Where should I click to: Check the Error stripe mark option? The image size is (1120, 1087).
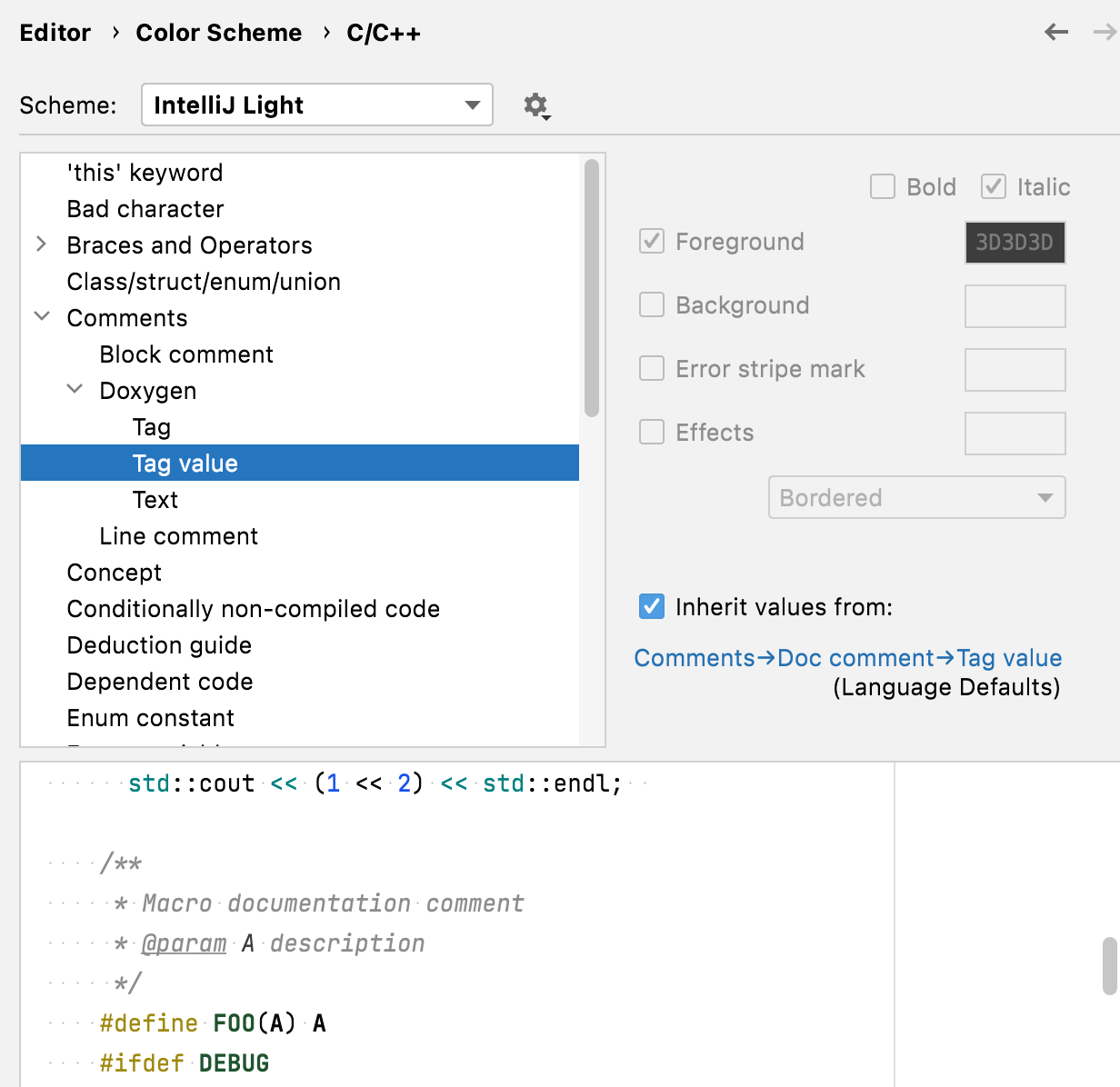[x=652, y=369]
